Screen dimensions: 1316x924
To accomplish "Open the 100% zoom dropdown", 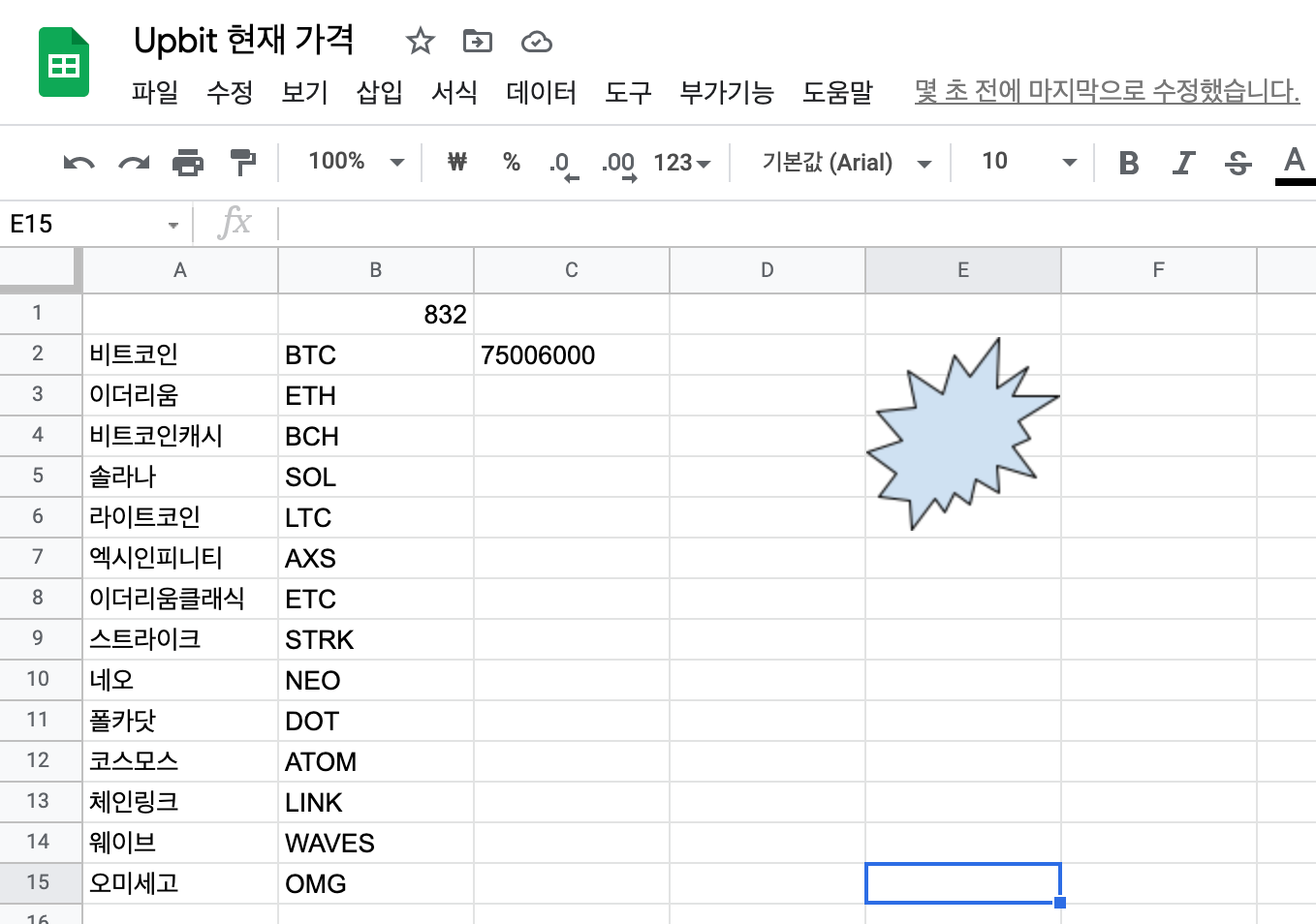I will point(355,162).
